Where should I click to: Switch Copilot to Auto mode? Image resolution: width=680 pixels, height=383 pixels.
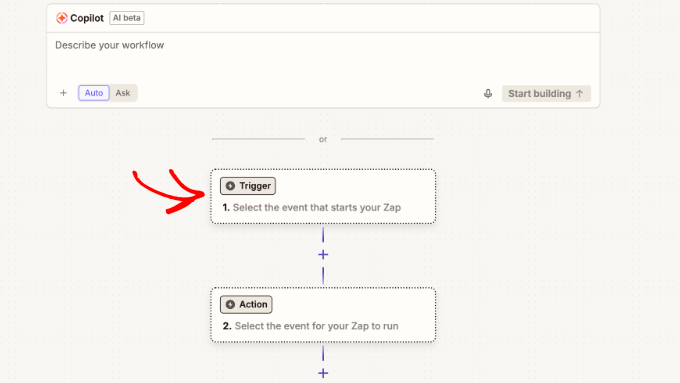[x=94, y=93]
